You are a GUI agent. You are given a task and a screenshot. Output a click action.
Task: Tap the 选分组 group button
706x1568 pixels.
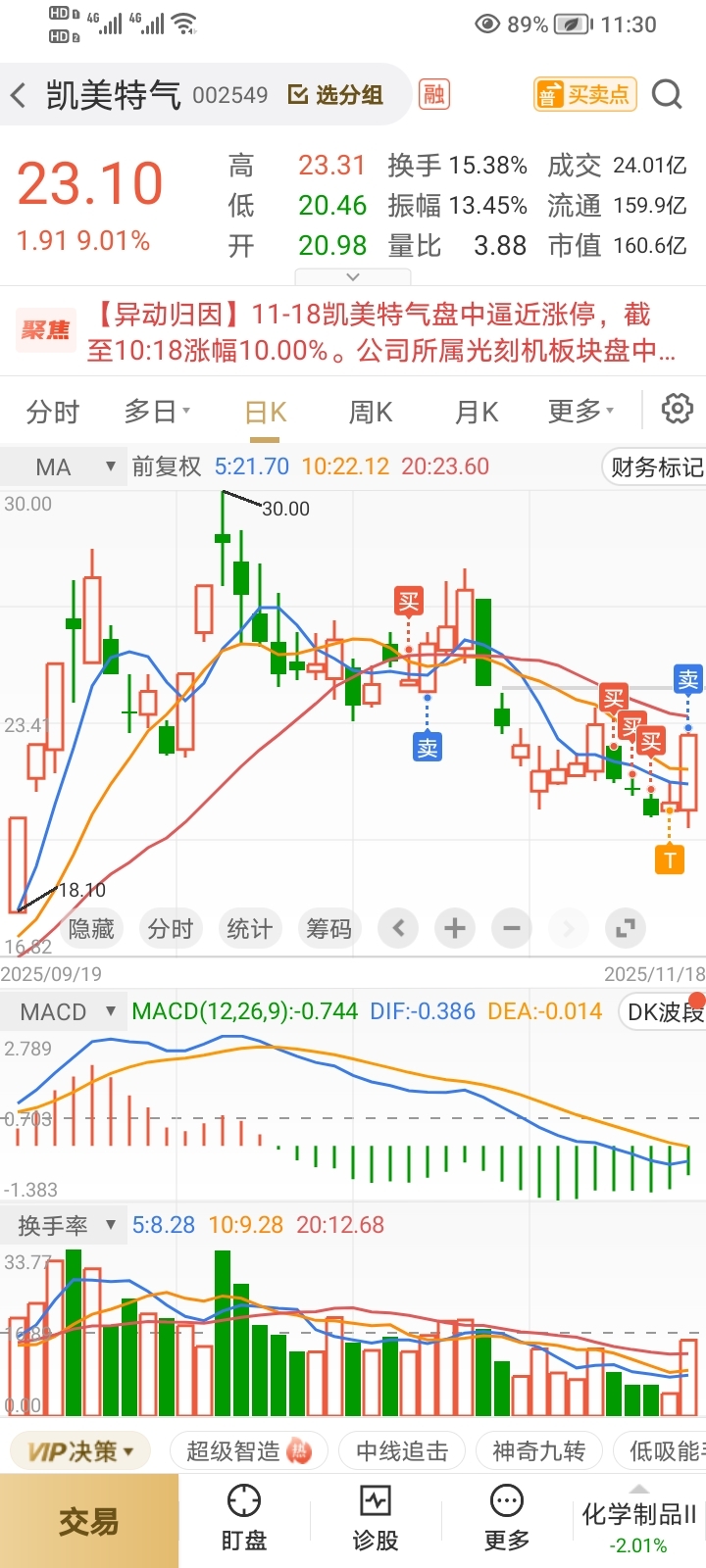pos(335,94)
